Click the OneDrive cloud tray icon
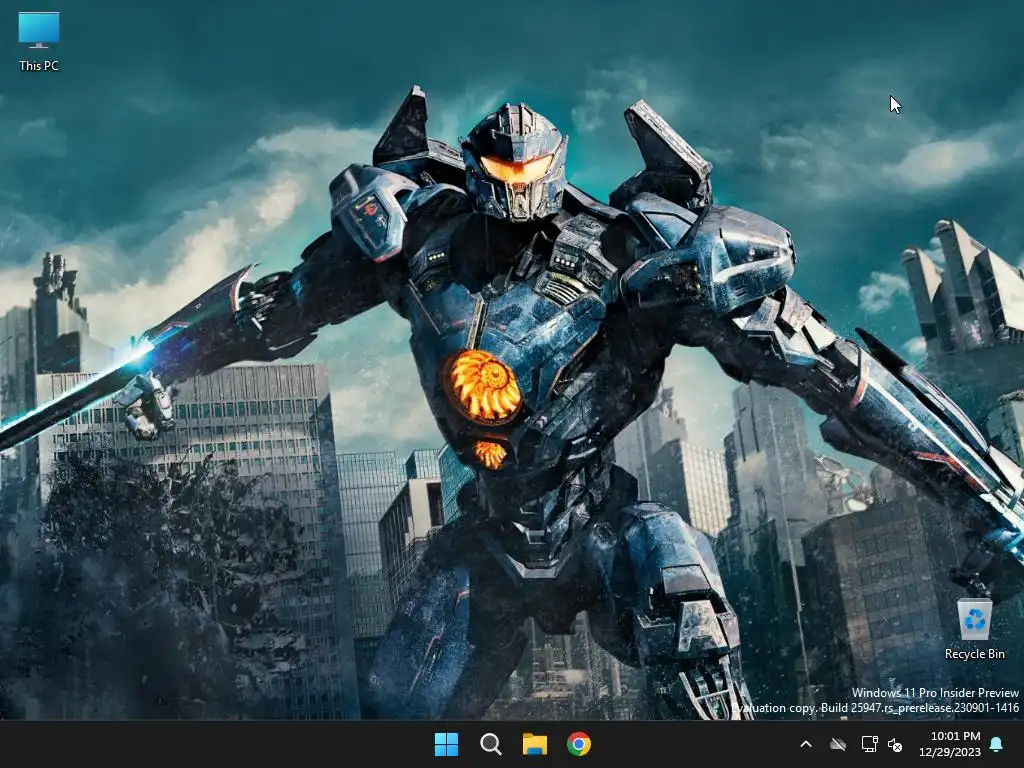 pos(838,744)
